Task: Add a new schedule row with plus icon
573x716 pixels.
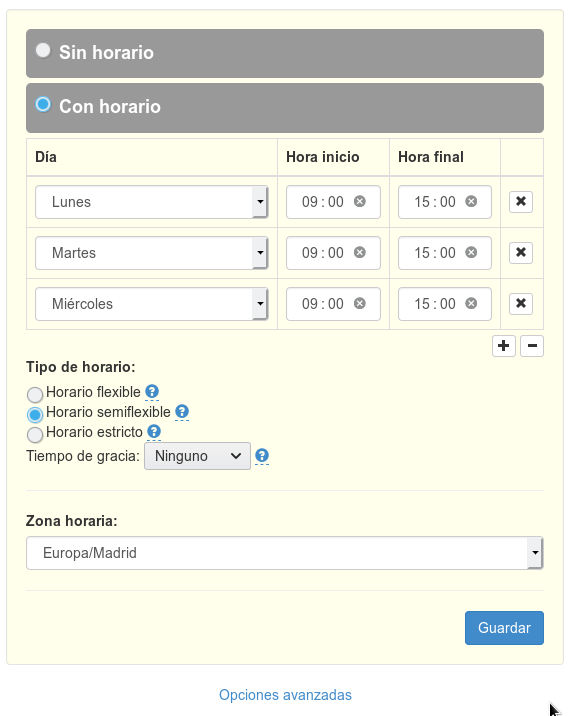Action: pyautogui.click(x=504, y=346)
